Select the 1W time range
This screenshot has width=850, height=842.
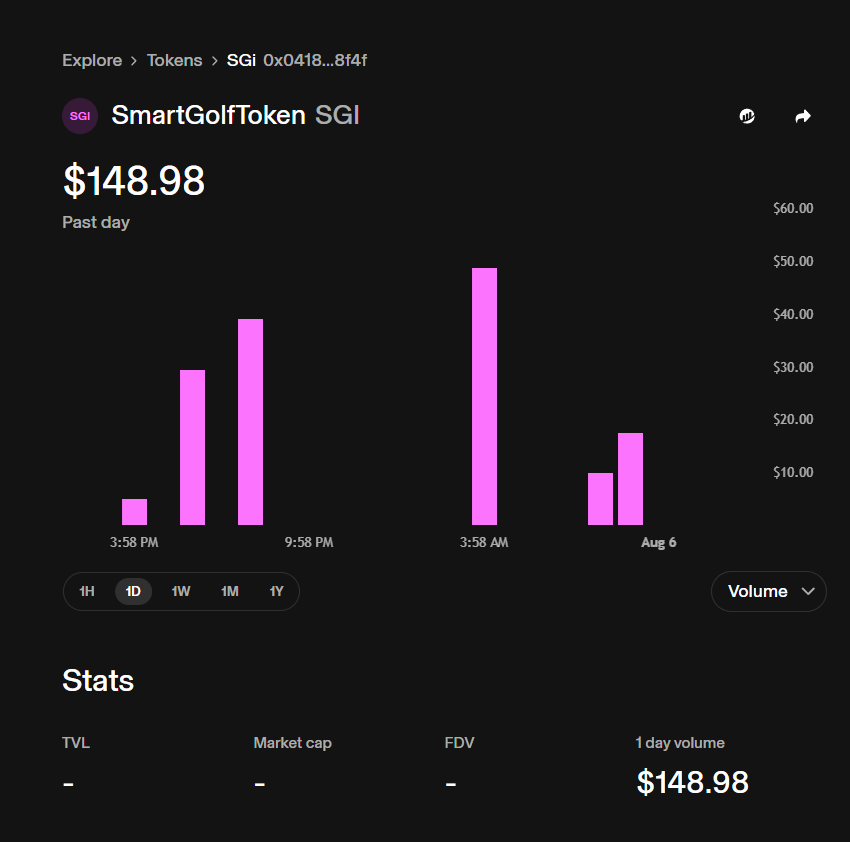pyautogui.click(x=181, y=591)
